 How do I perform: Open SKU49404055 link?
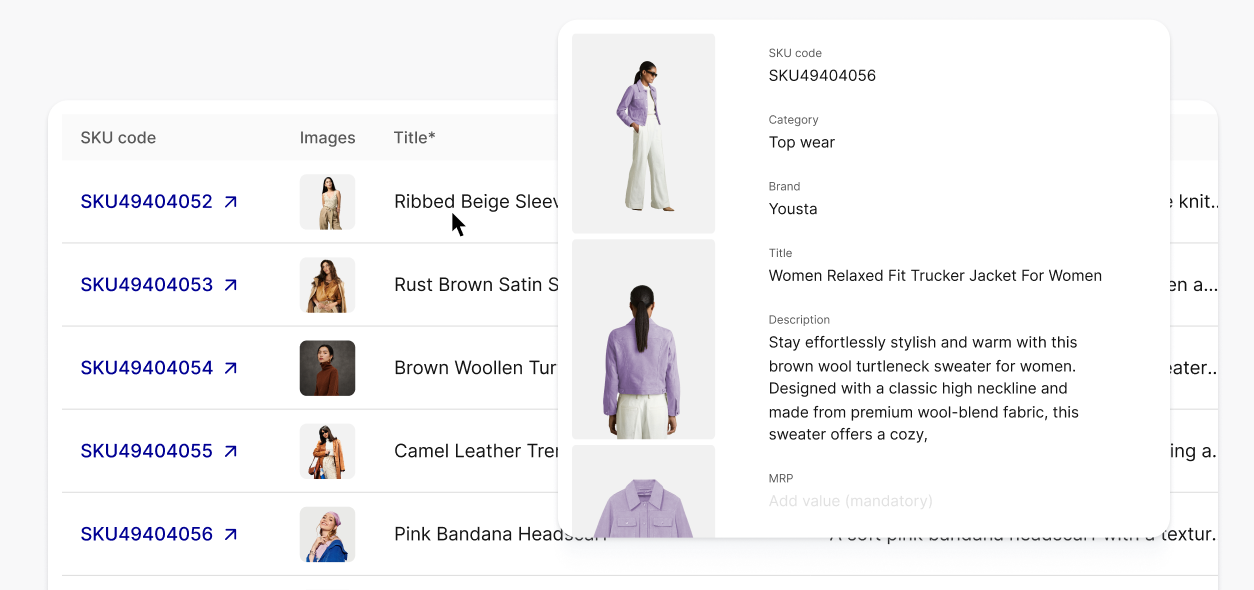pos(147,451)
